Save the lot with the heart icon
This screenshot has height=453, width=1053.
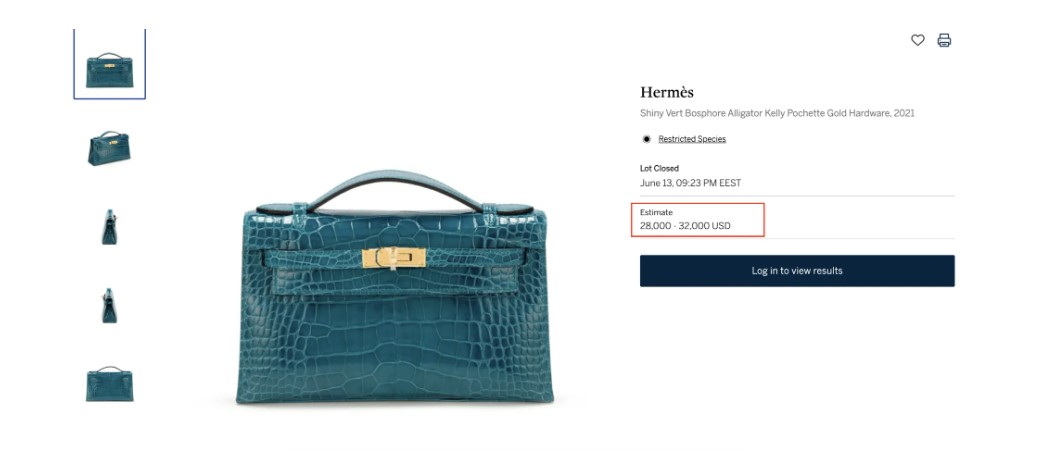[x=917, y=40]
